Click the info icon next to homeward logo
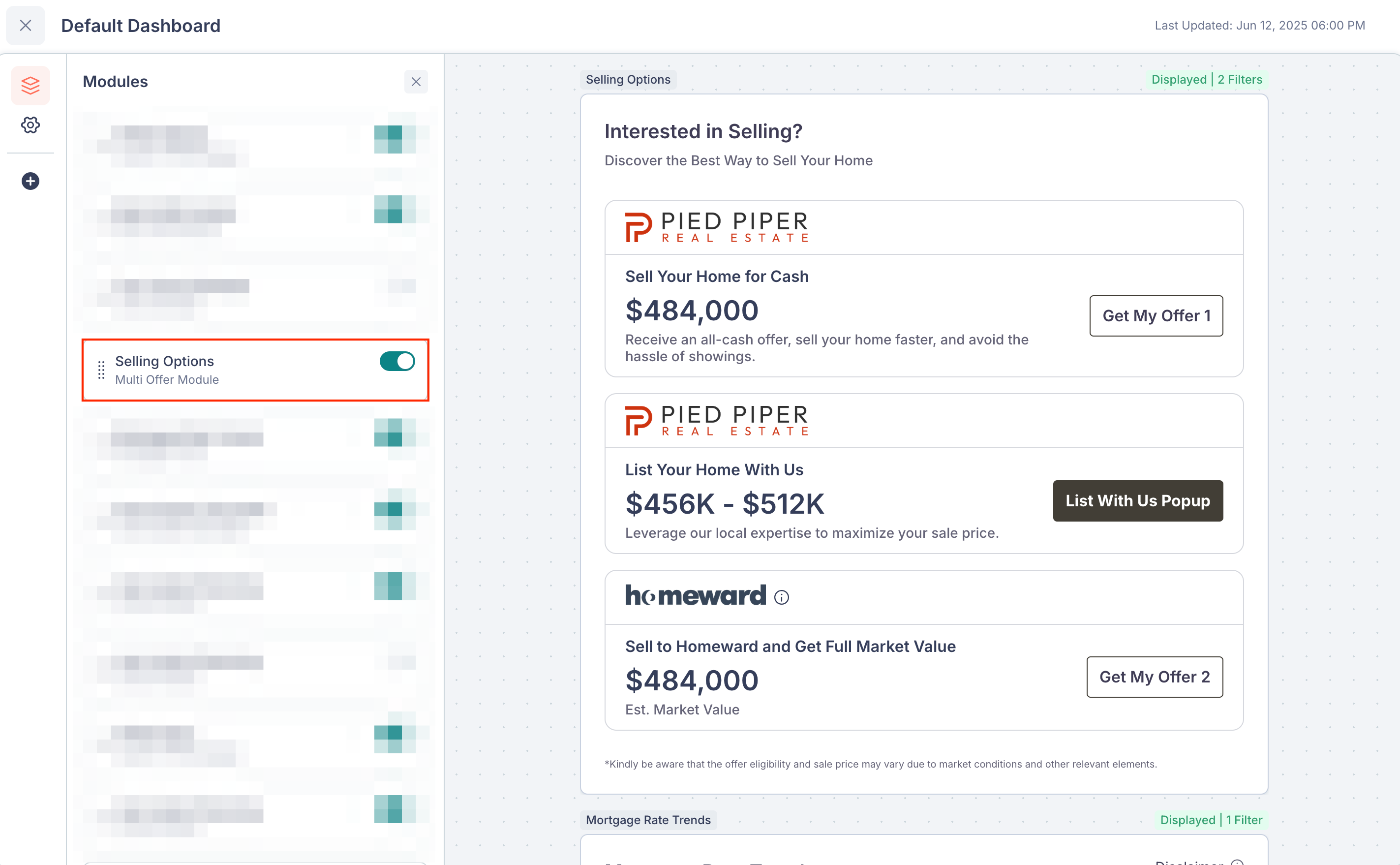This screenshot has width=1400, height=865. click(781, 597)
